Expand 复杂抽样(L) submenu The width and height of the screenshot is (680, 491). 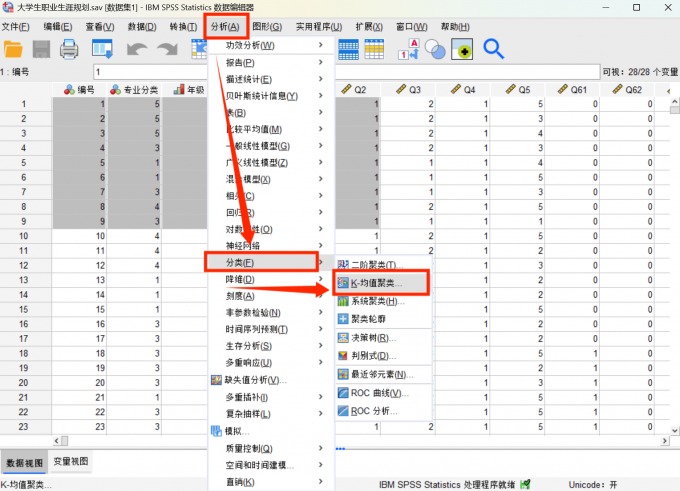coord(271,414)
